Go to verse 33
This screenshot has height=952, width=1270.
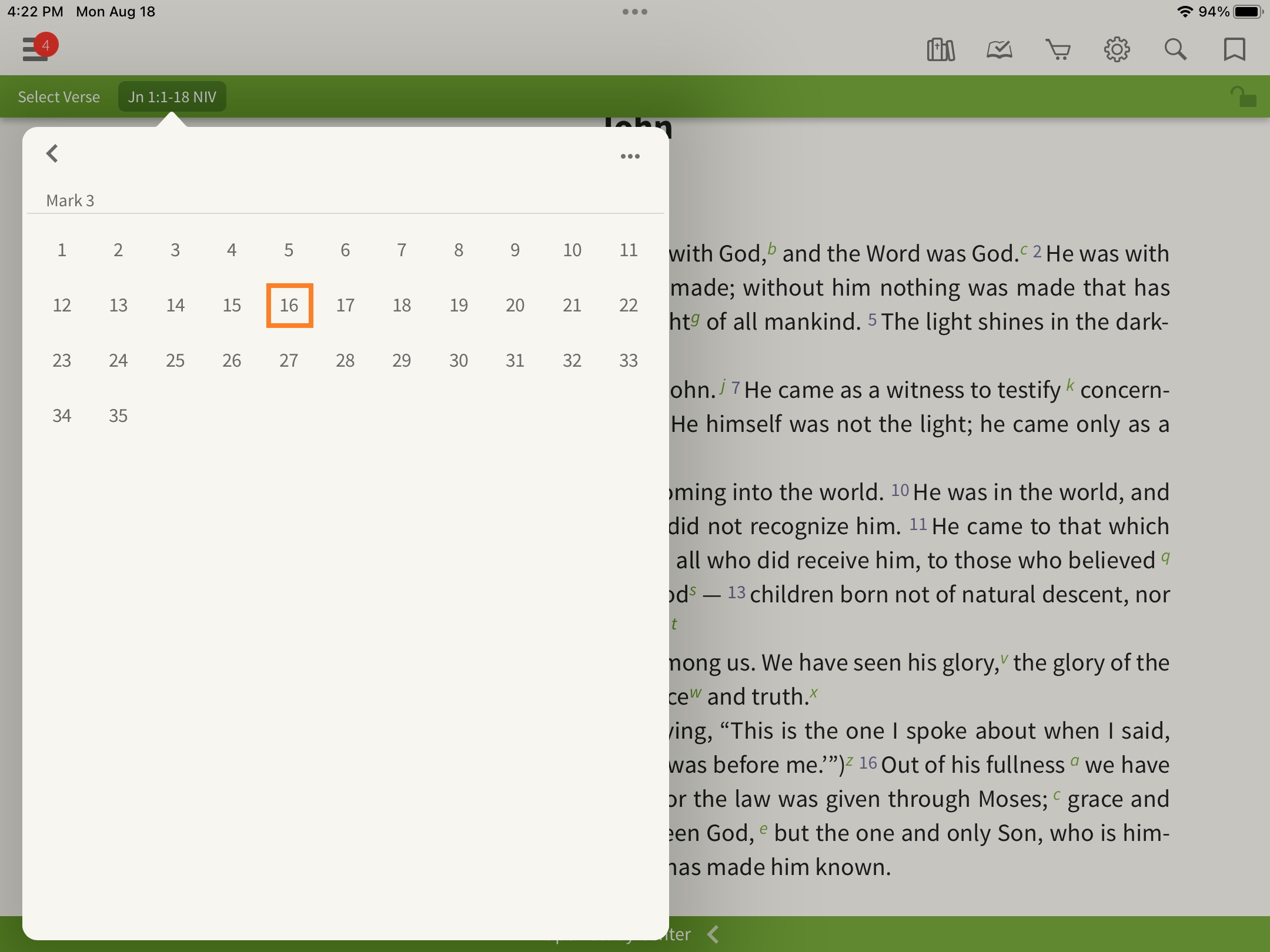629,361
